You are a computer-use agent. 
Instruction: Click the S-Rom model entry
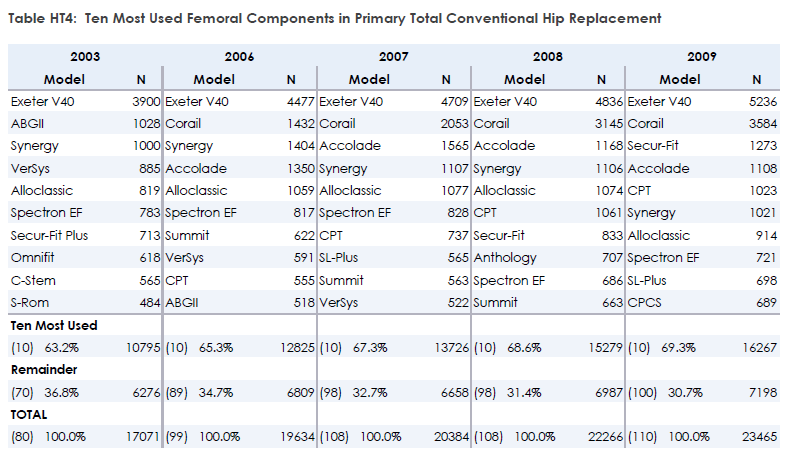[29, 302]
